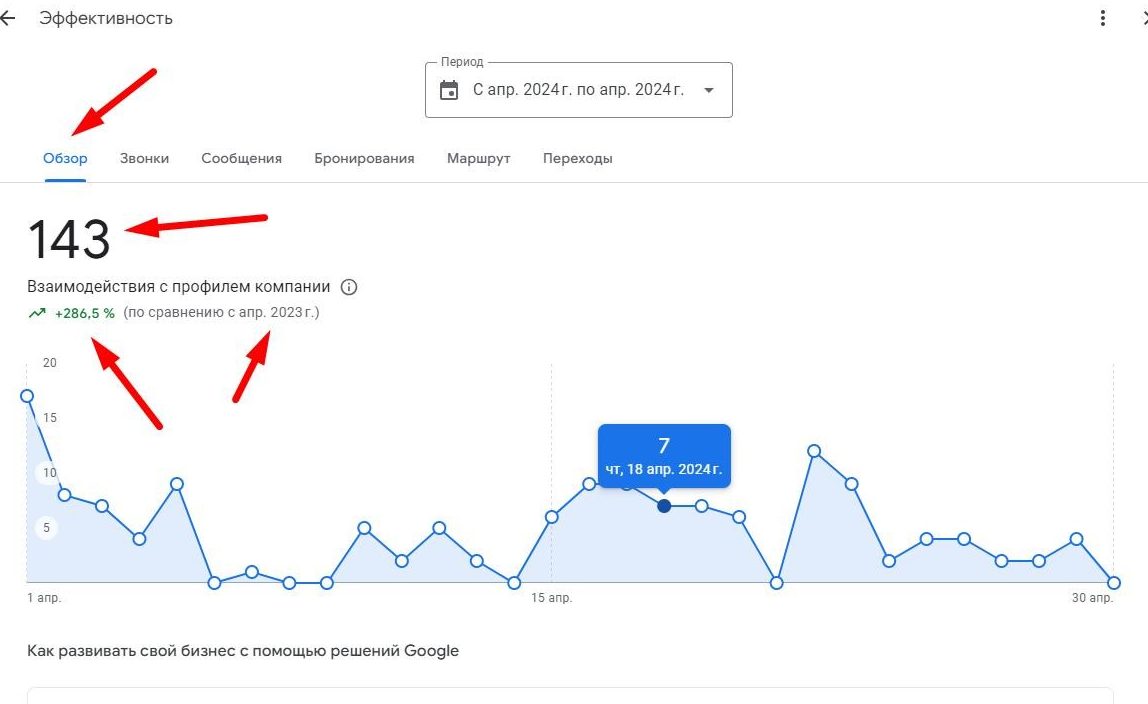
Task: Click the data point at 15 апр. gridline
Action: coord(551,517)
